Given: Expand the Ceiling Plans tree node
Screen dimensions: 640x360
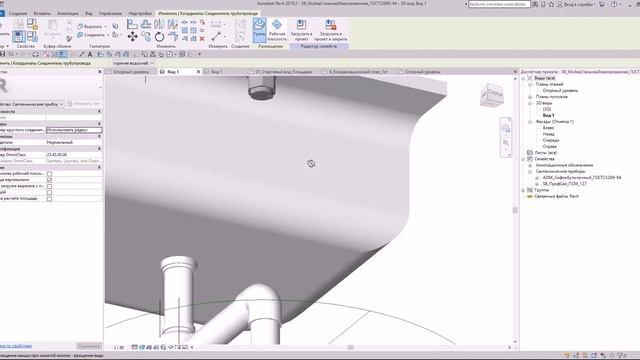Looking at the screenshot, I should click(x=530, y=97).
